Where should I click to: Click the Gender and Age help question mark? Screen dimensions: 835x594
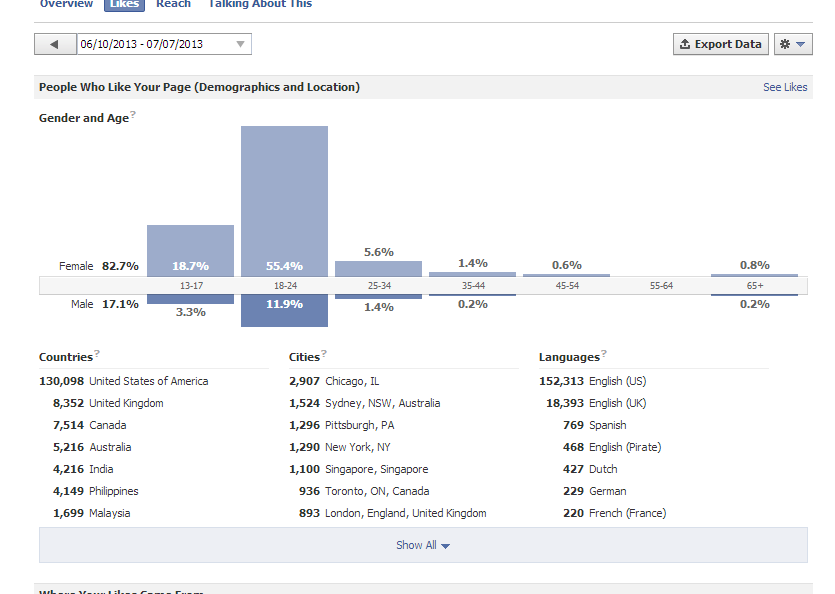(x=133, y=113)
